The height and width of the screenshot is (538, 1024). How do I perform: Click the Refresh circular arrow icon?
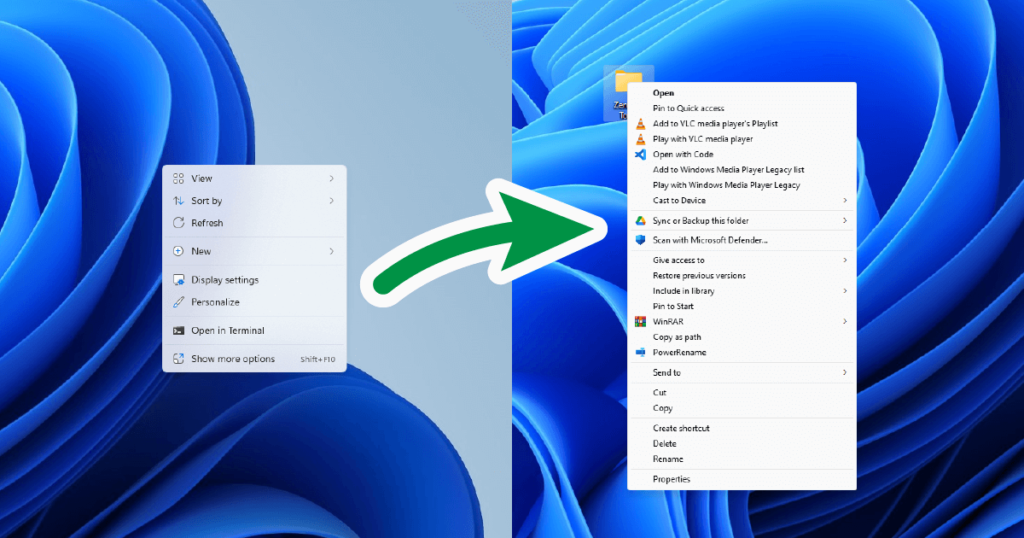click(178, 223)
